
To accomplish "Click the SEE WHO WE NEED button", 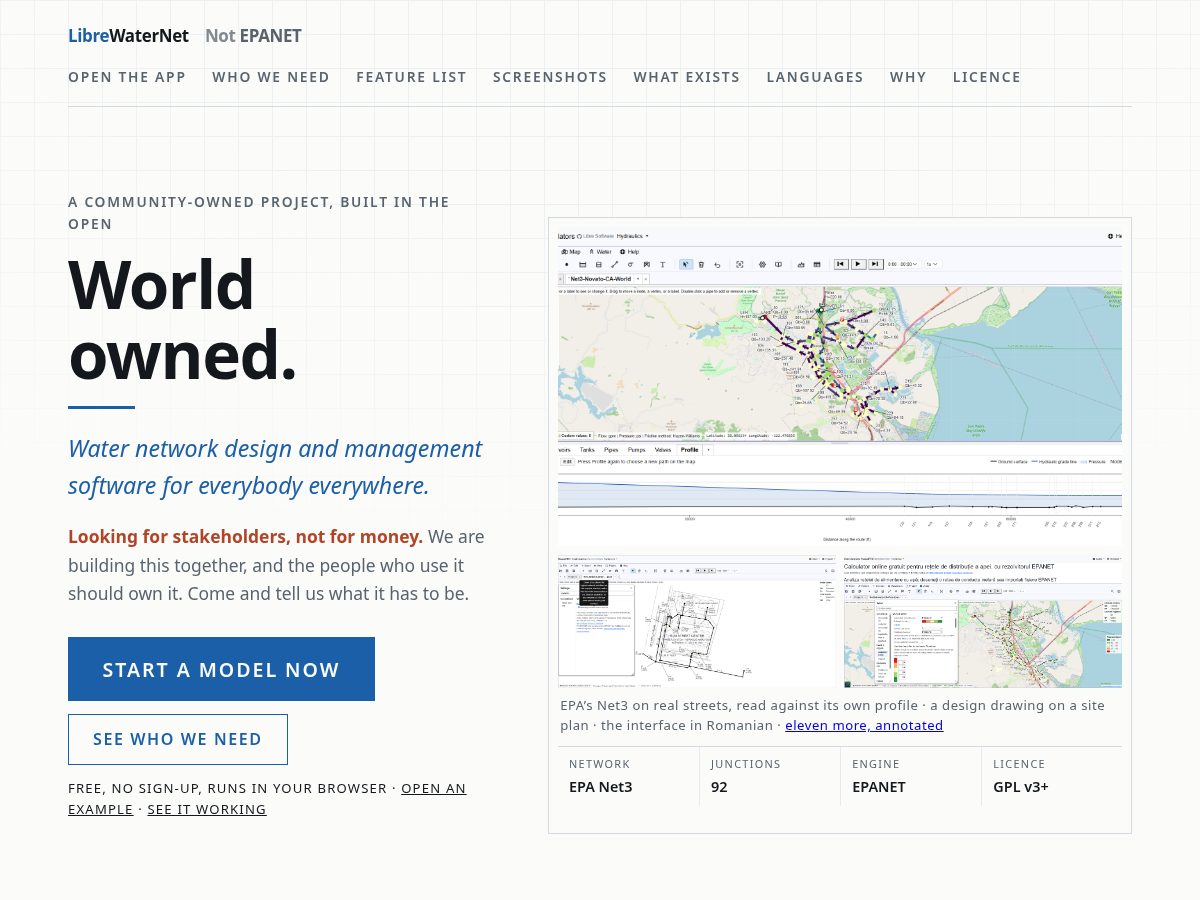I will tap(178, 739).
